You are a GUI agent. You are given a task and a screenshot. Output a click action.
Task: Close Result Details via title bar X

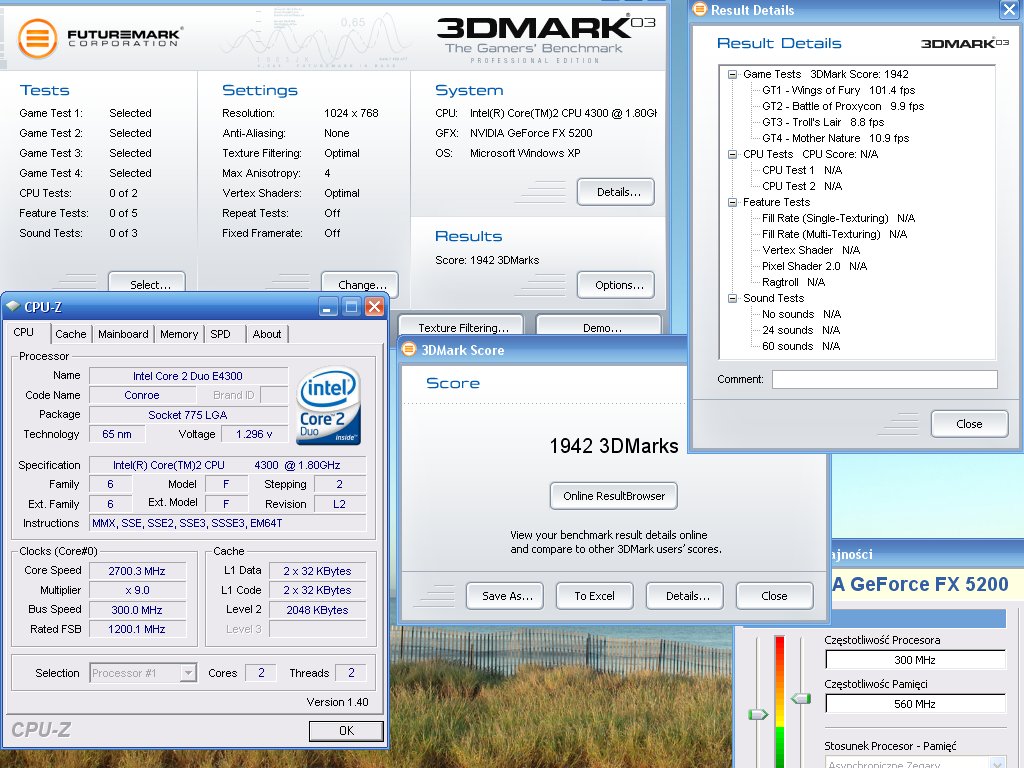(1009, 8)
